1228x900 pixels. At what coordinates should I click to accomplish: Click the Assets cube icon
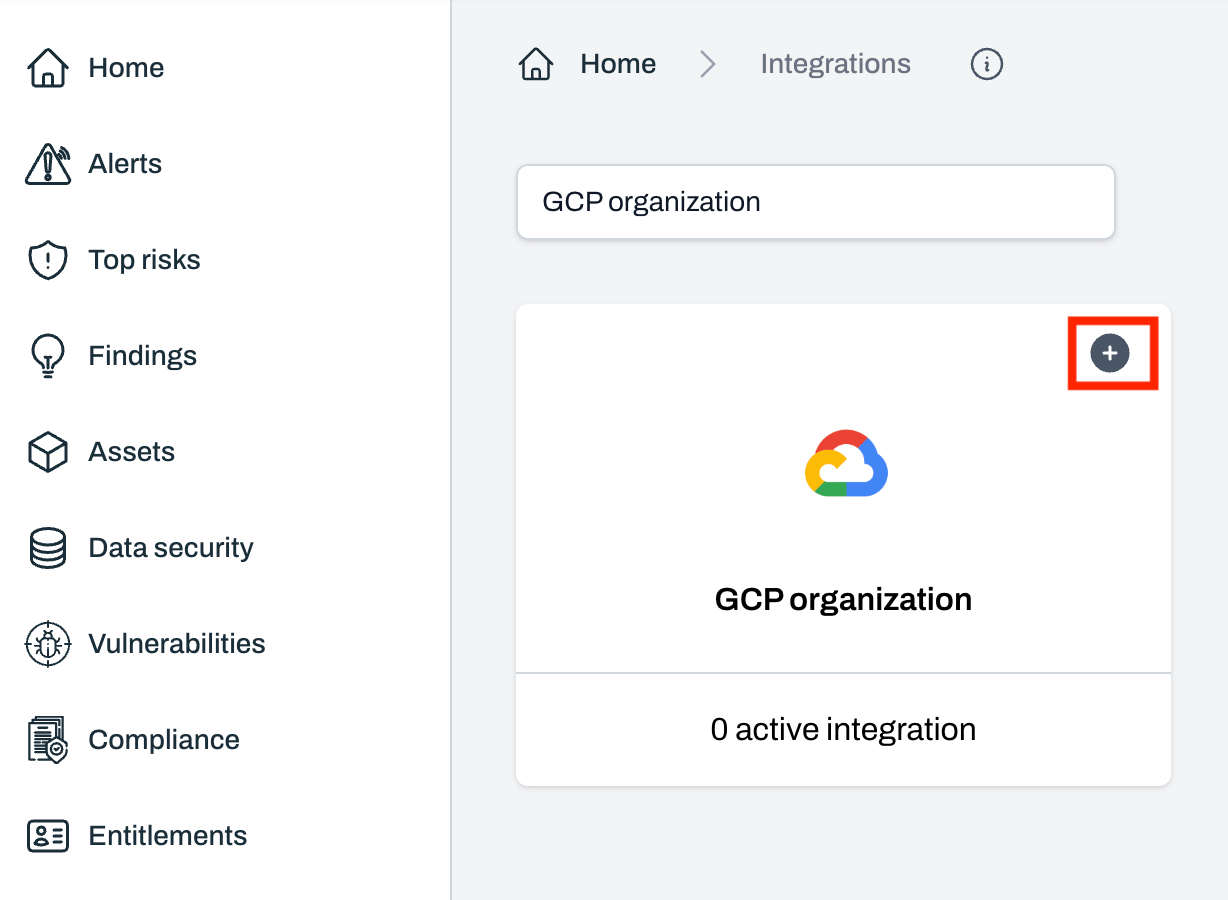point(48,452)
